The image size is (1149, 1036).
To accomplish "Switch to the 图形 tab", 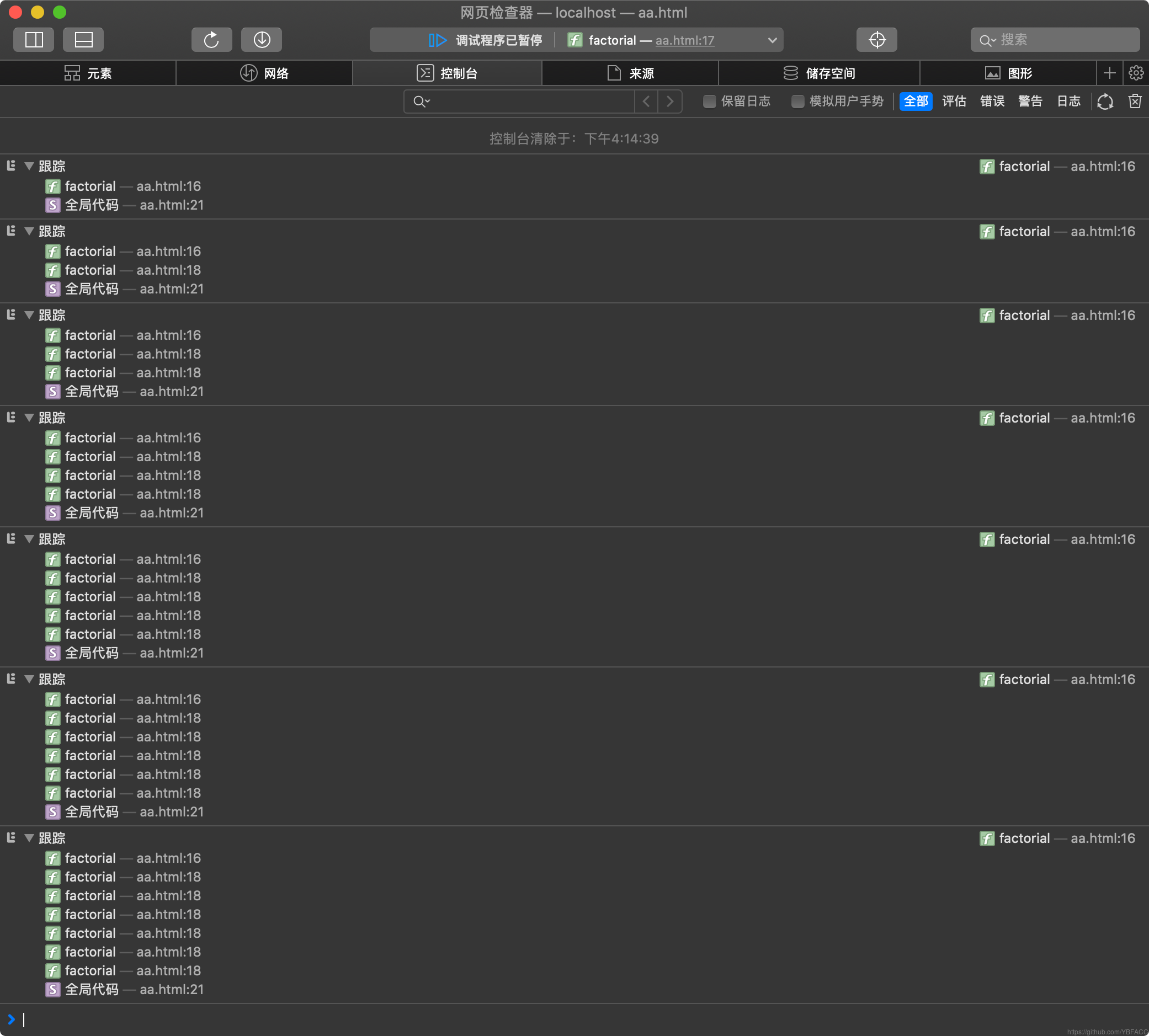I will (x=1008, y=73).
